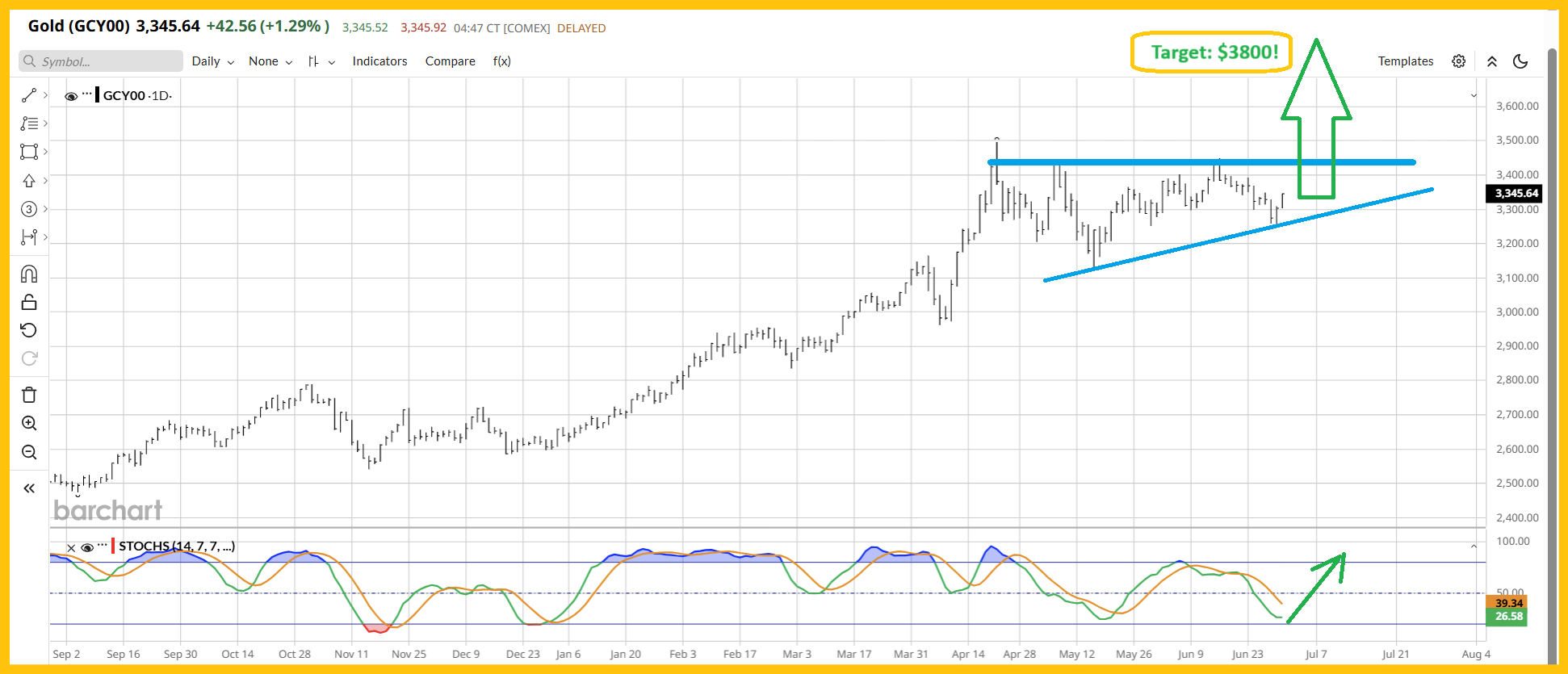Screen dimensions: 1568x674
Task: Open the bar type selector icon
Action: (x=313, y=61)
